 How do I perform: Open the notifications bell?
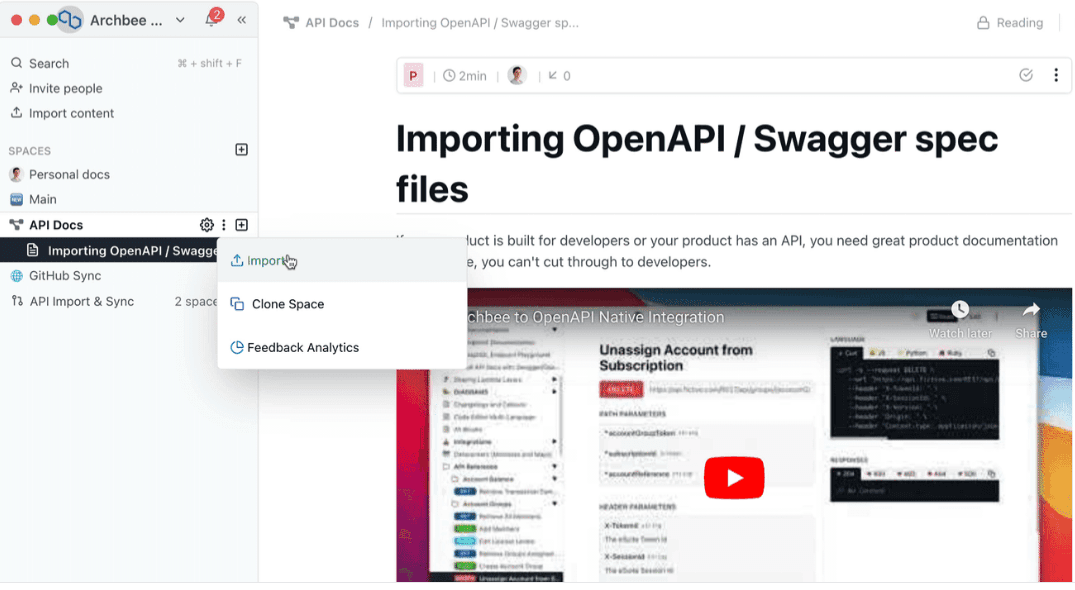pos(211,20)
